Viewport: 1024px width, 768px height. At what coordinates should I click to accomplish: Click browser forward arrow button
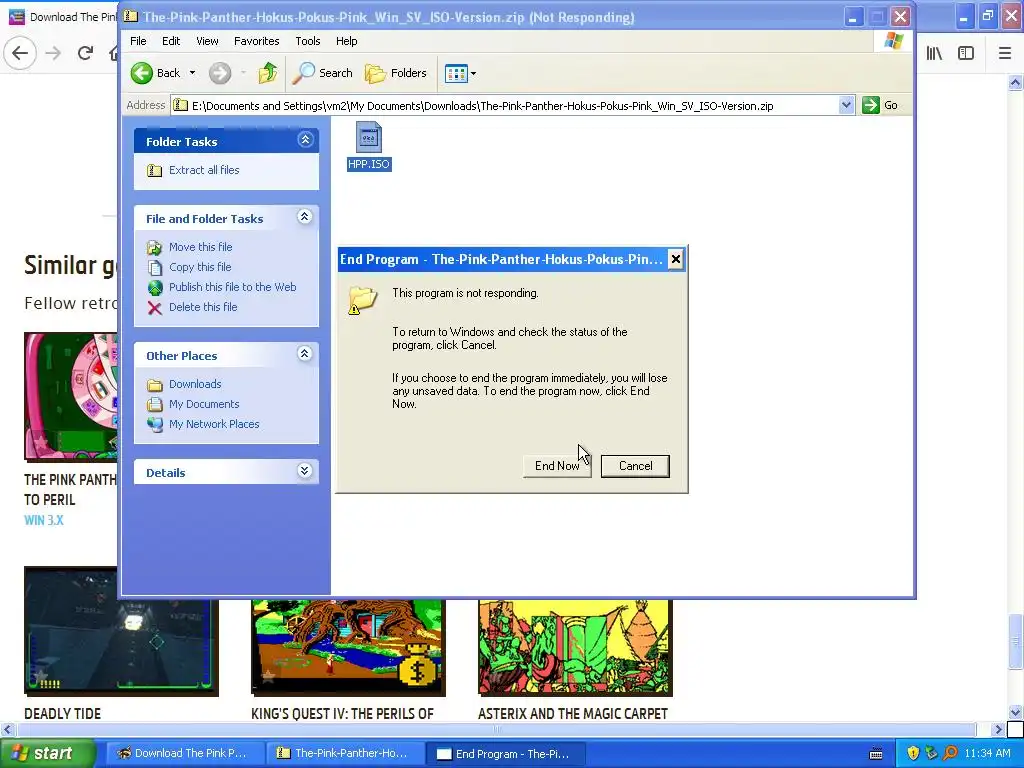tap(54, 53)
